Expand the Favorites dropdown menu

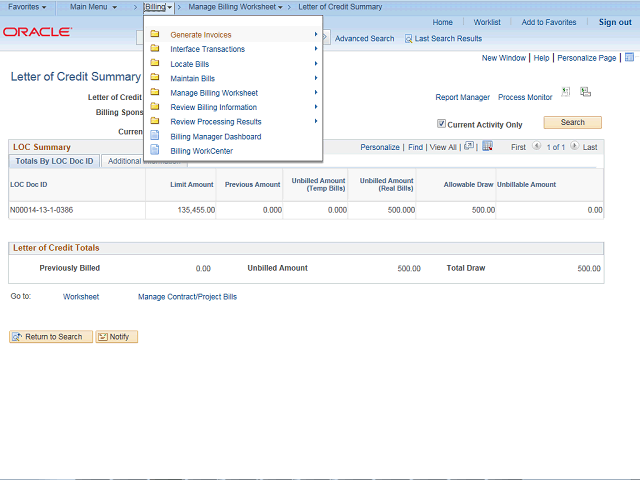pos(27,7)
